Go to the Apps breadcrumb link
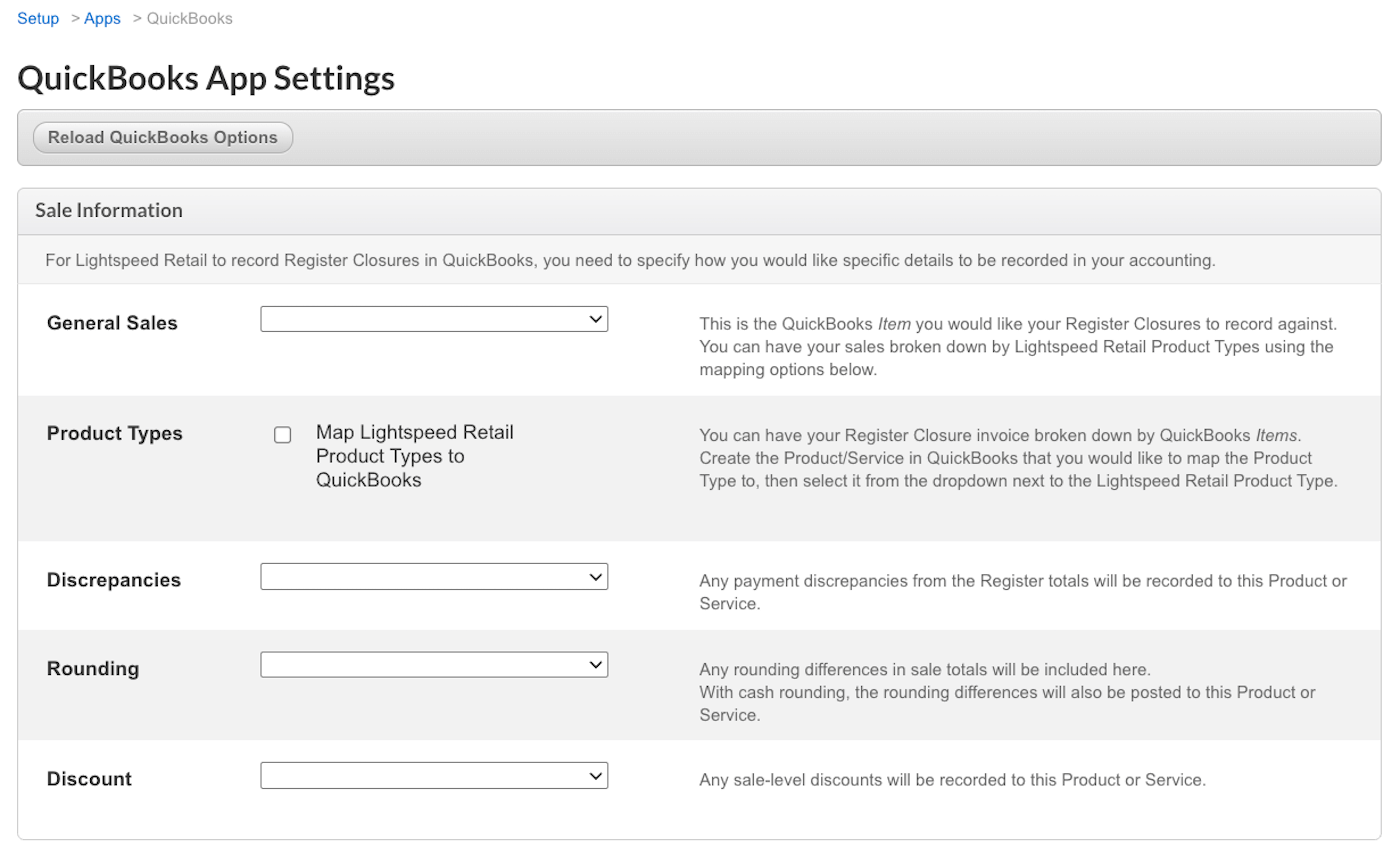1400x855 pixels. 102,18
